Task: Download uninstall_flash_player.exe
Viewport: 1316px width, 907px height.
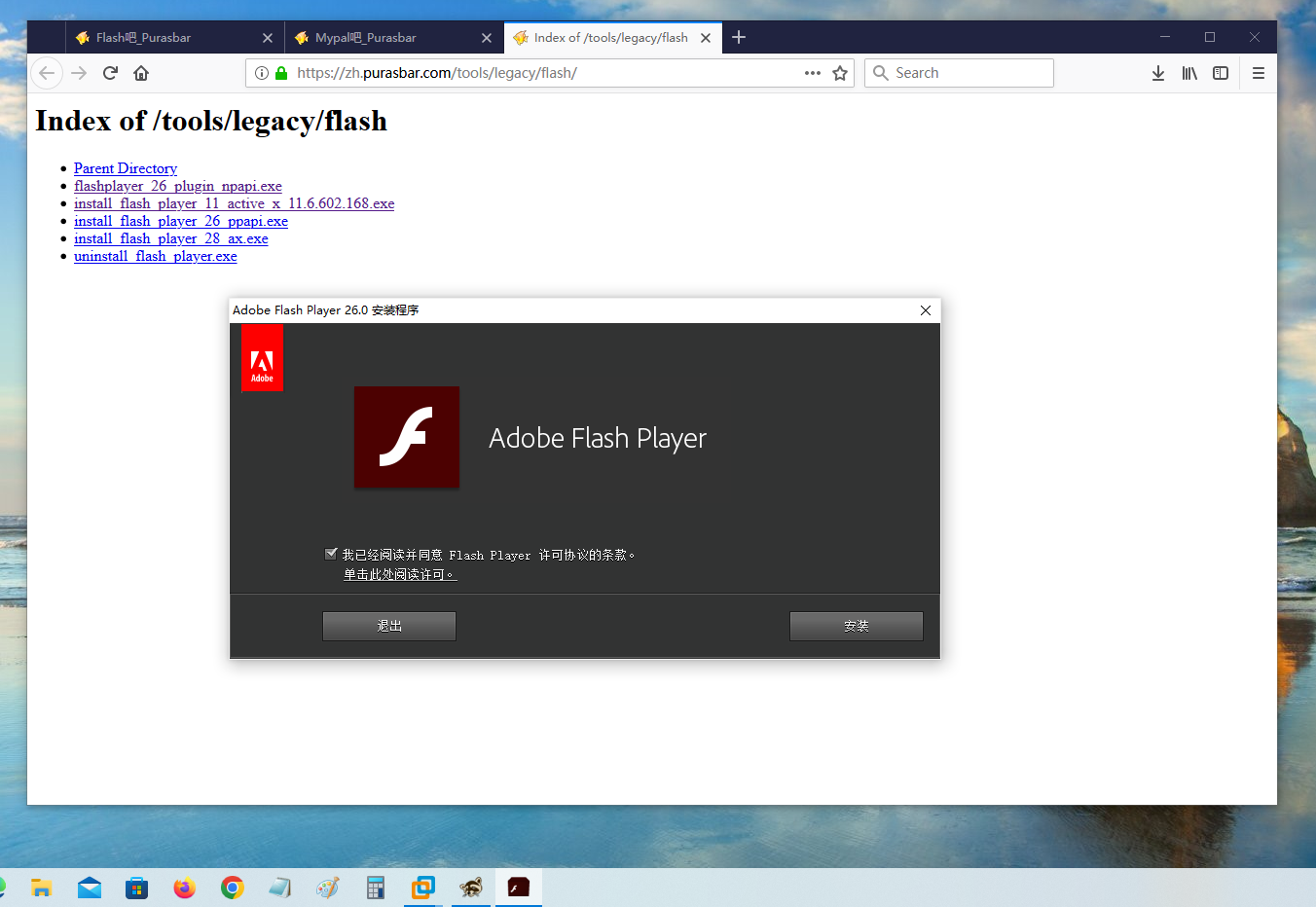Action: tap(156, 256)
